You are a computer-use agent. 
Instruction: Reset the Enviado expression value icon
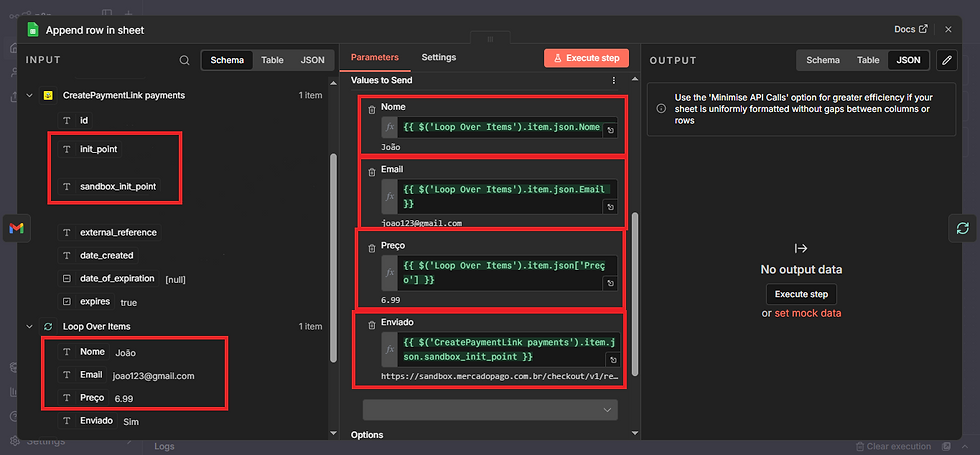pos(613,360)
